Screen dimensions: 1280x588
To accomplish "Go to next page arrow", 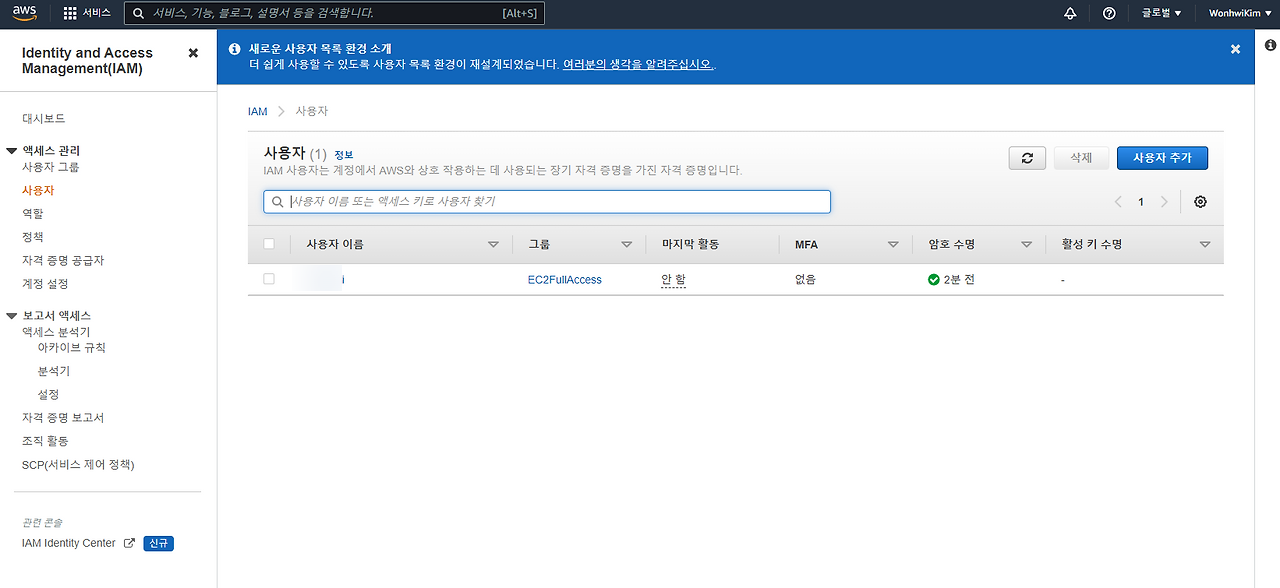I will pos(1164,202).
